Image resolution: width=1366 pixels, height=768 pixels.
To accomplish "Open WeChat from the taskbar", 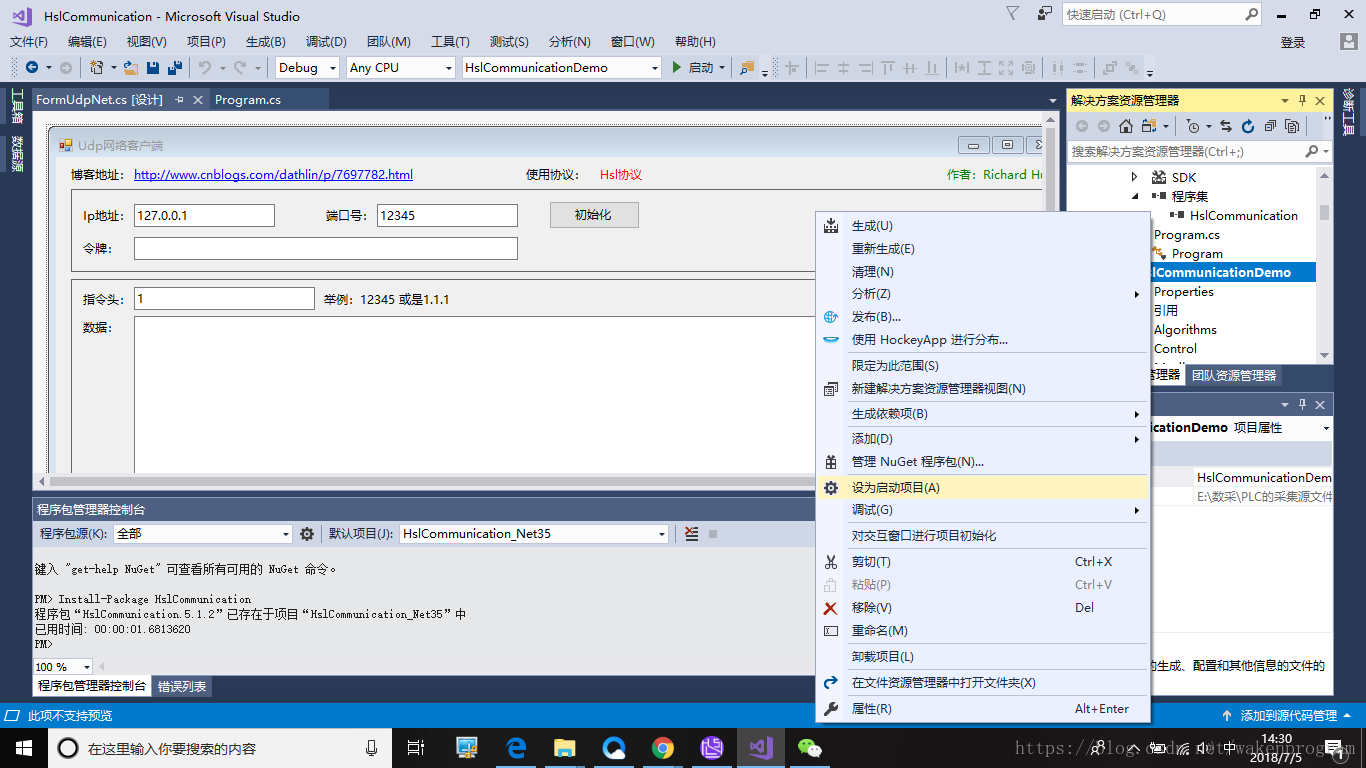I will [x=809, y=747].
